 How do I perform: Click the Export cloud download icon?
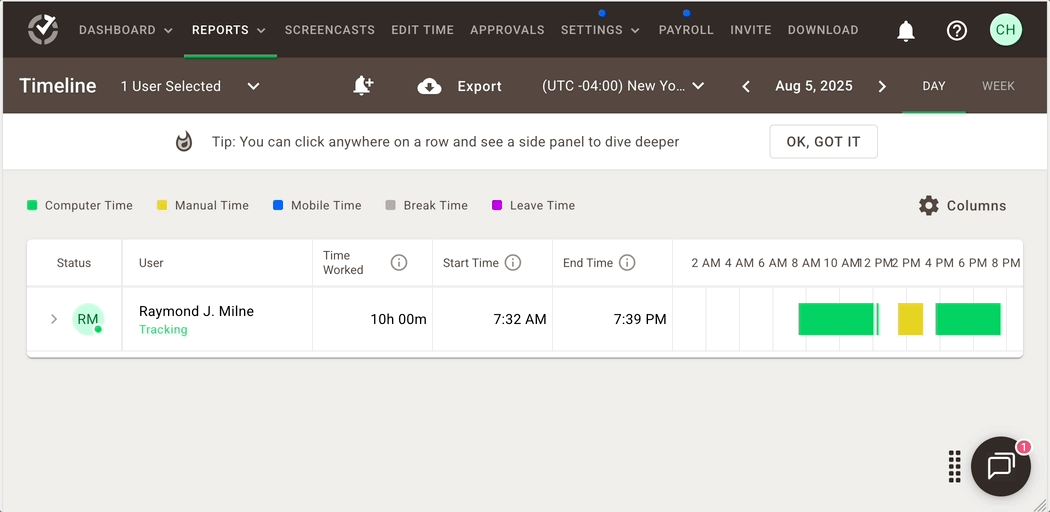pyautogui.click(x=429, y=86)
